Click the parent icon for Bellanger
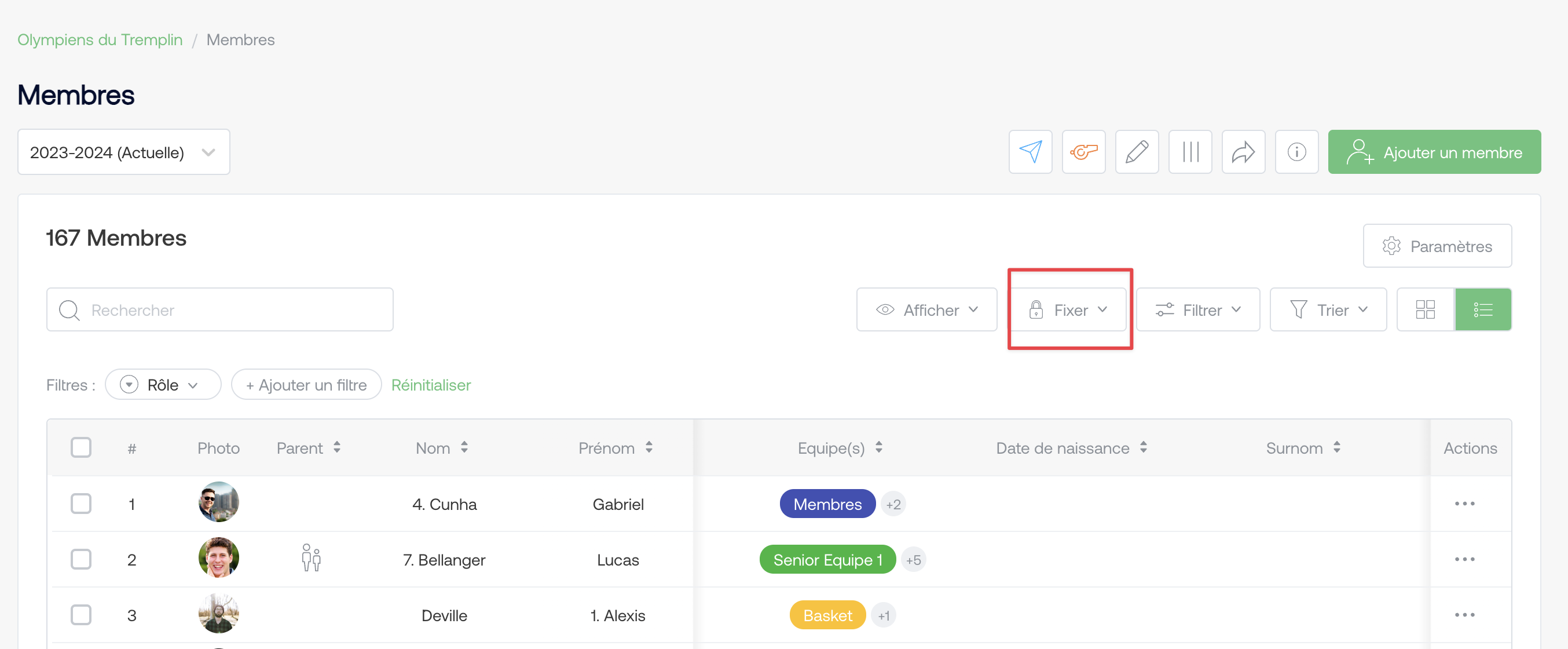1568x649 pixels. pos(311,558)
